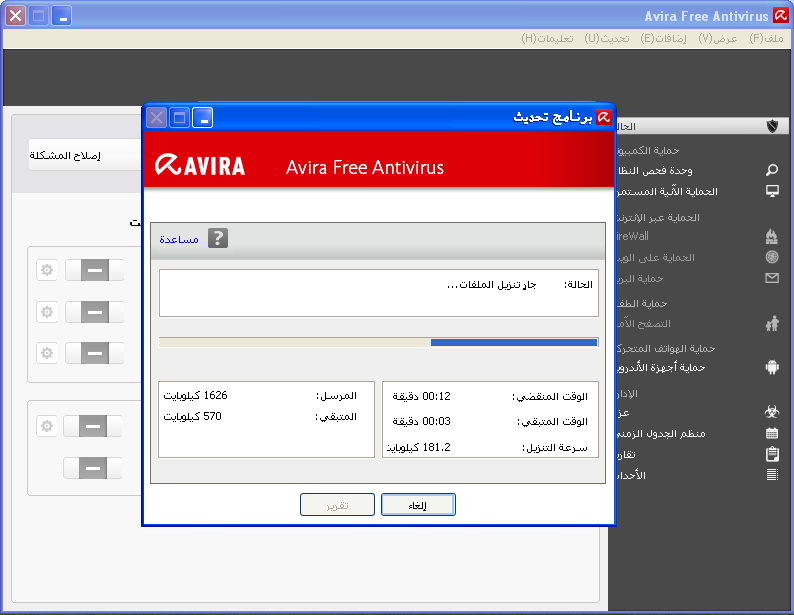
Task: Click the remaining time value 00:03 دقيقة
Action: point(421,421)
